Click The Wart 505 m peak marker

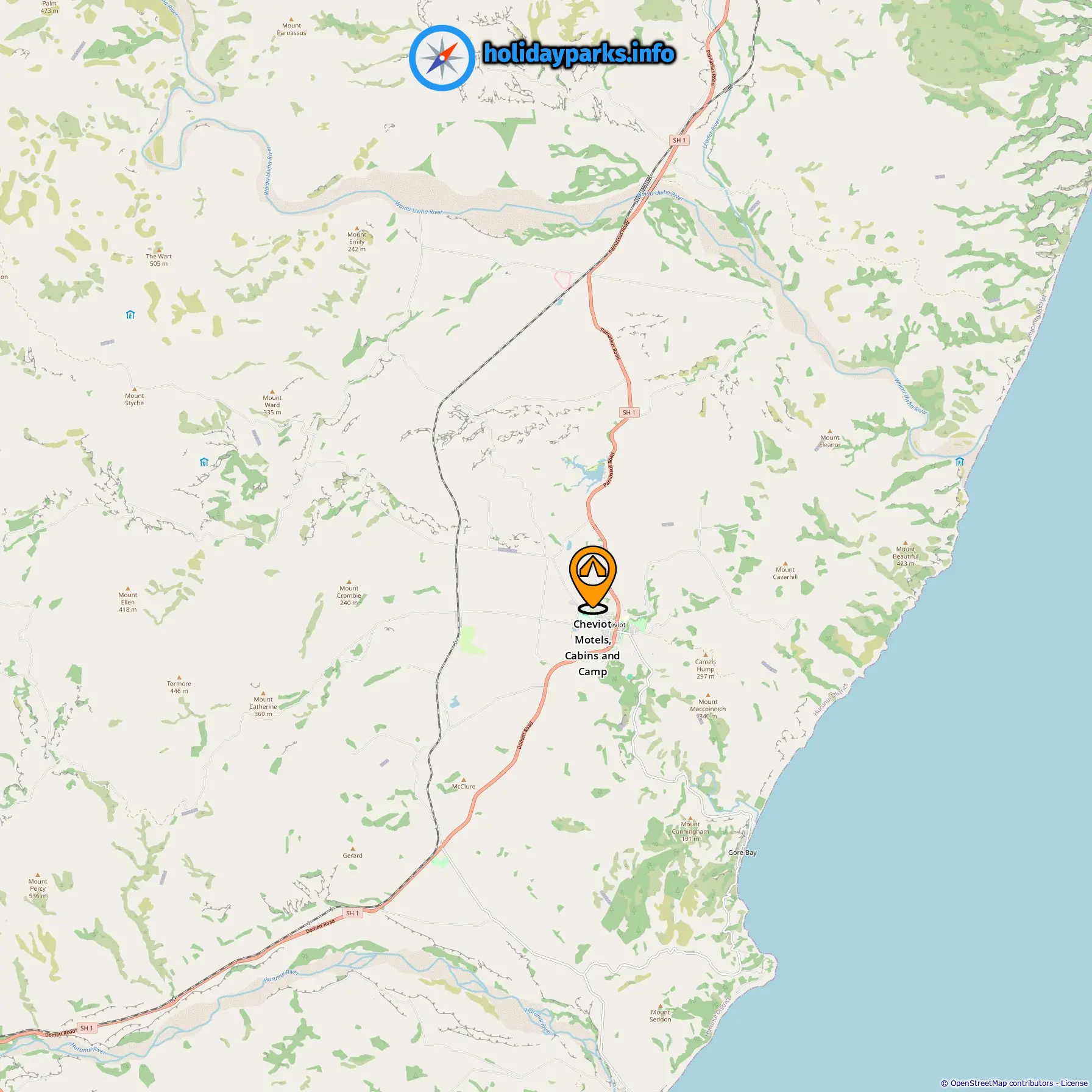tap(159, 250)
